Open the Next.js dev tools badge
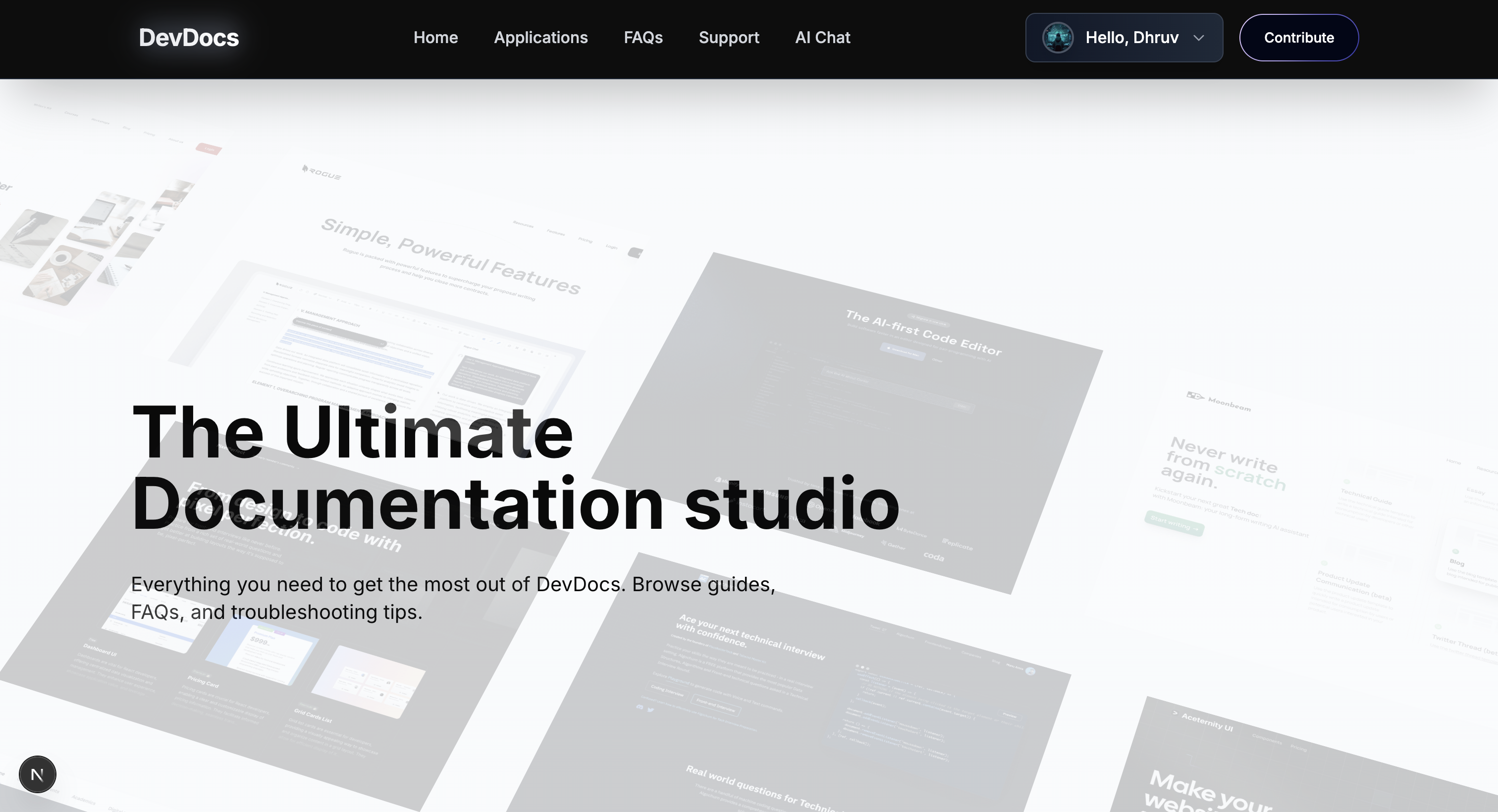This screenshot has width=1498, height=812. tap(37, 774)
